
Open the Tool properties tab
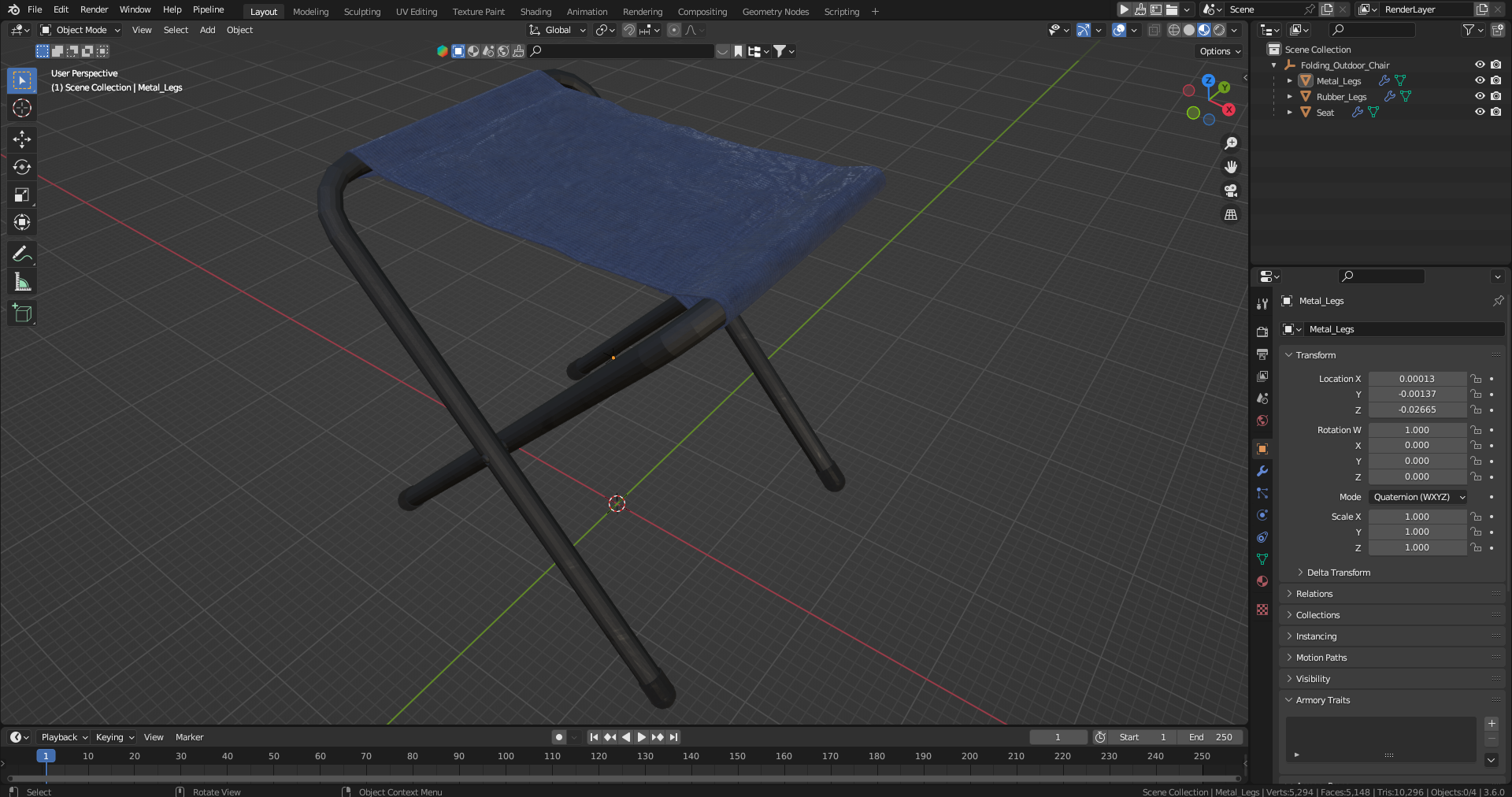(1262, 304)
